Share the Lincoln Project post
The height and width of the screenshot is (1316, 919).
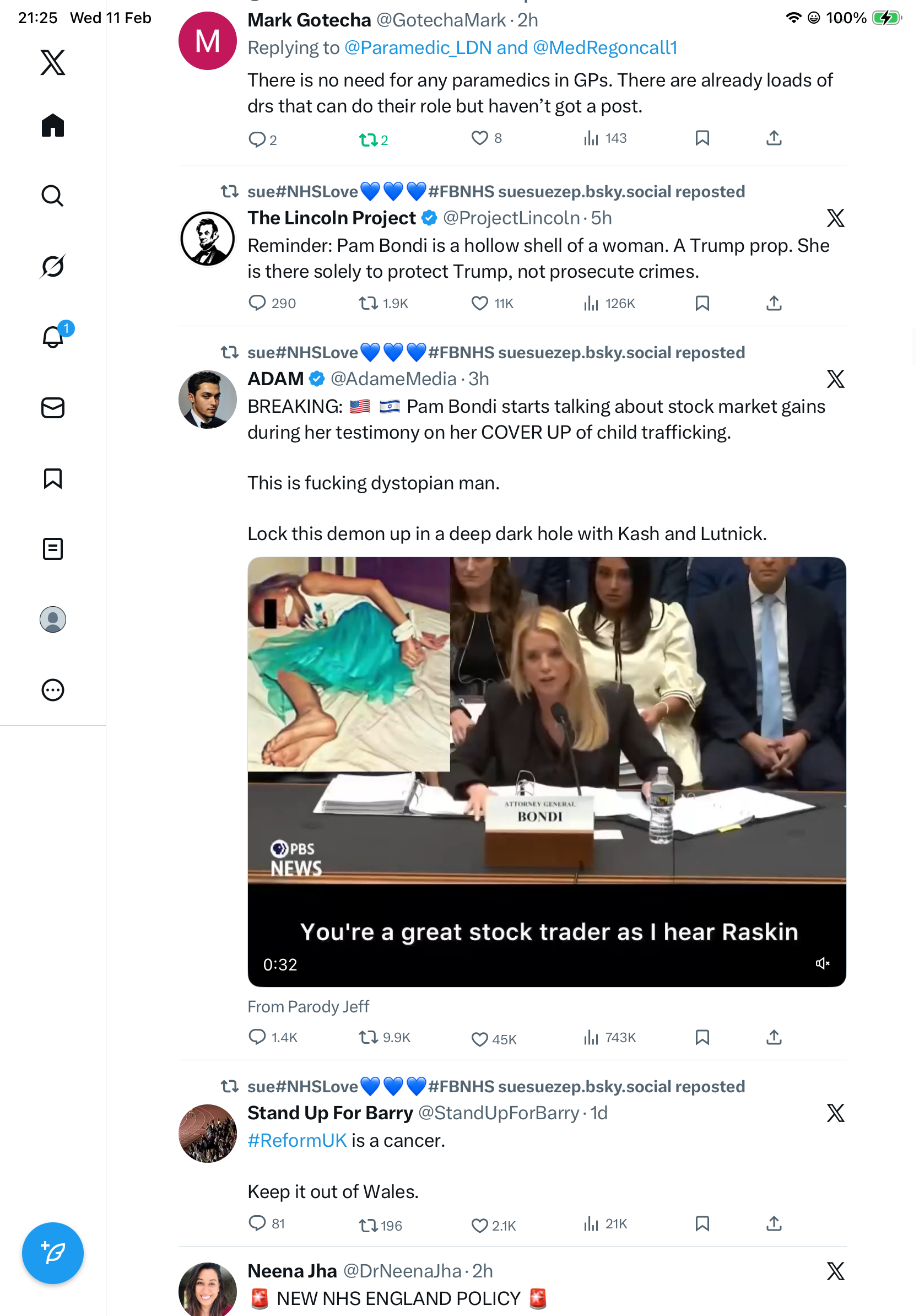point(774,303)
